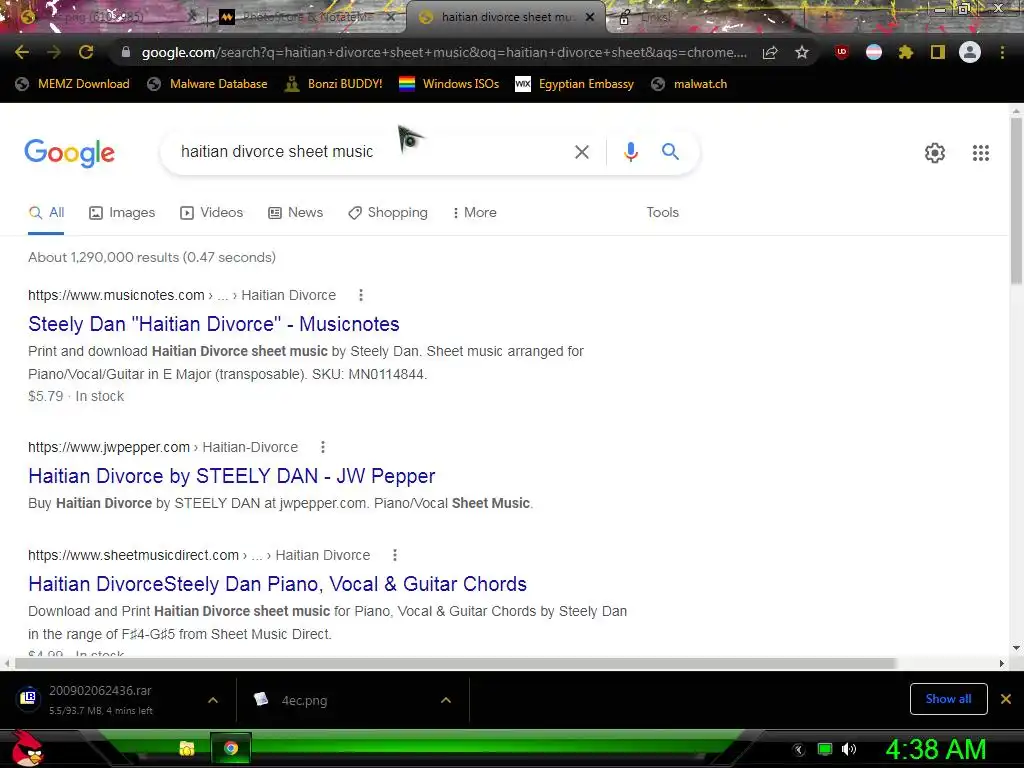Open the new tab plus button
Screen dimensions: 1024x768
click(827, 17)
